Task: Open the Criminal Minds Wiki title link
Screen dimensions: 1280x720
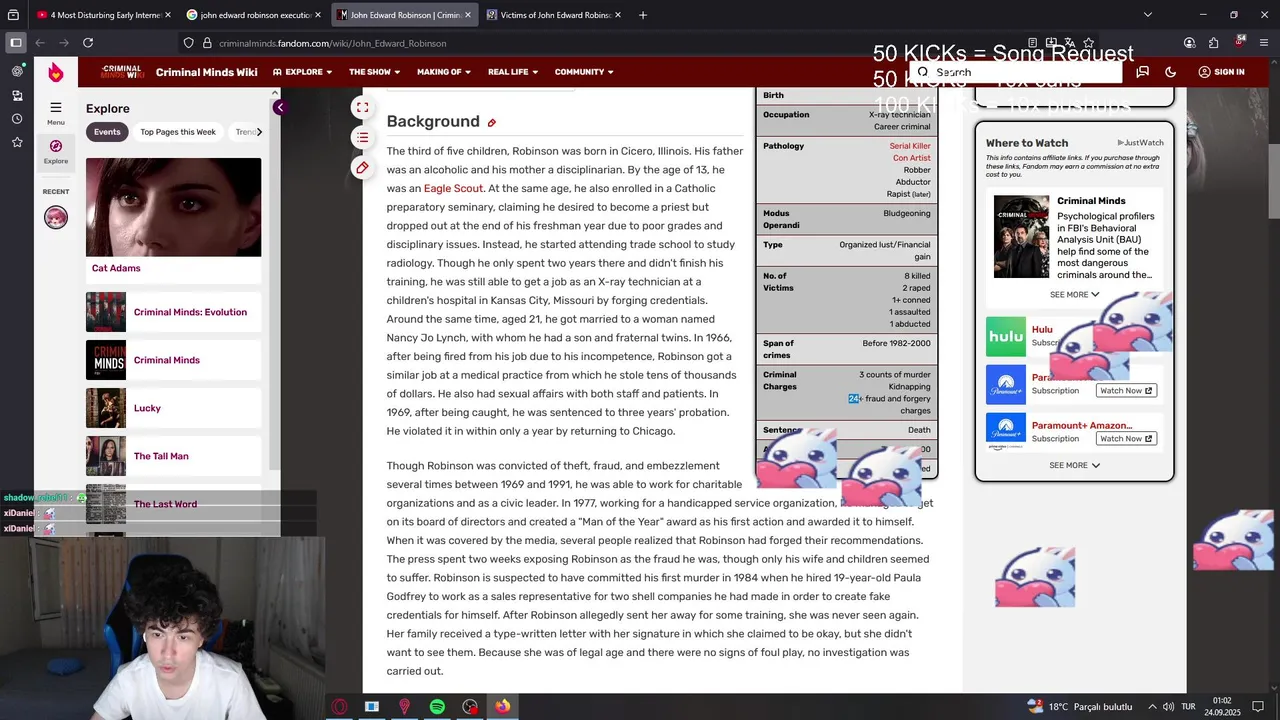Action: click(x=206, y=72)
